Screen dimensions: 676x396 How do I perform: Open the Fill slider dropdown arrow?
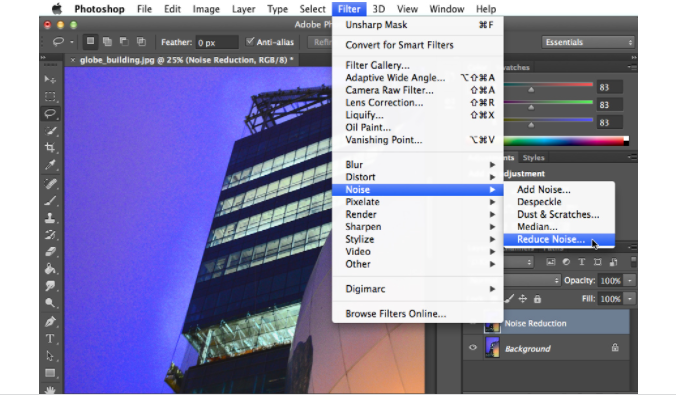pyautogui.click(x=630, y=299)
